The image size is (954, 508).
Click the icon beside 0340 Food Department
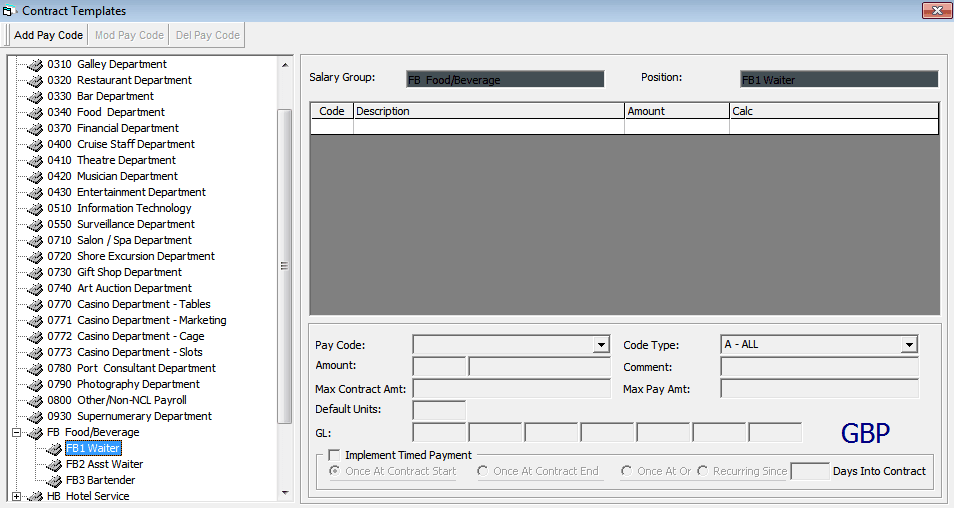[35, 113]
